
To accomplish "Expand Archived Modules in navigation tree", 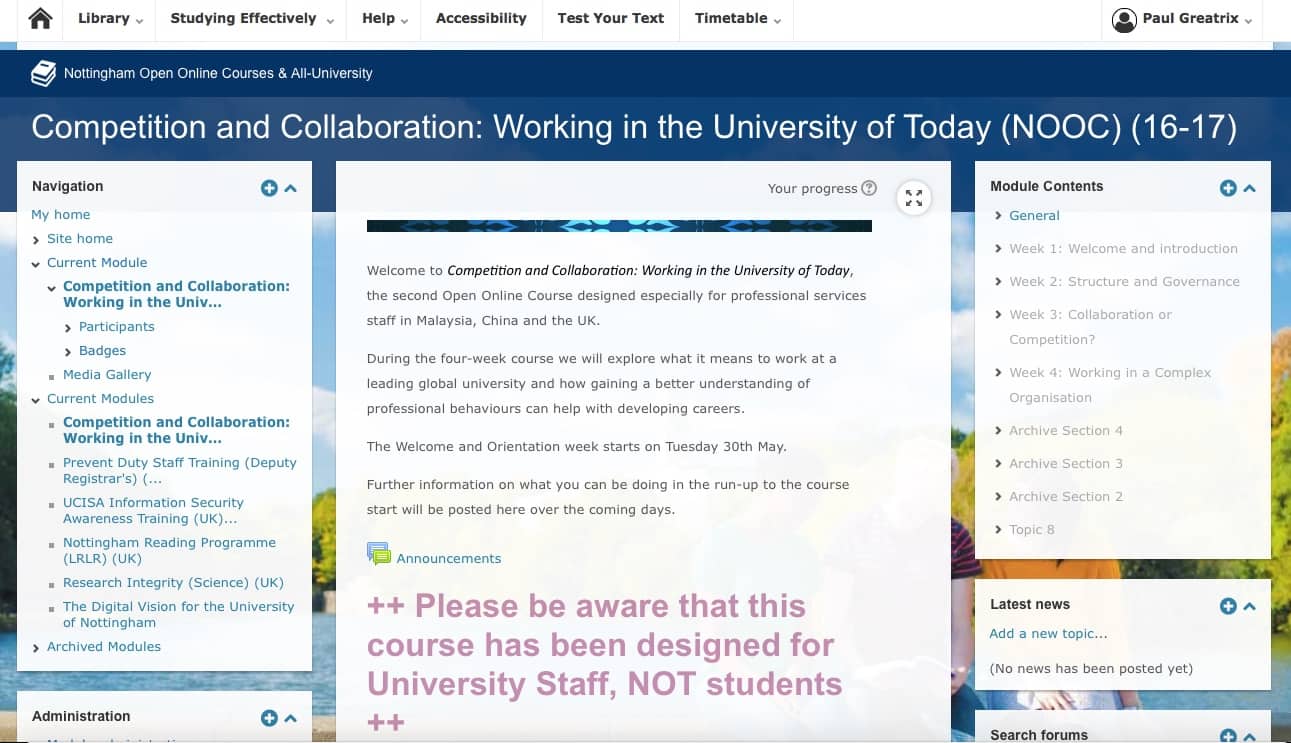I will [x=37, y=647].
